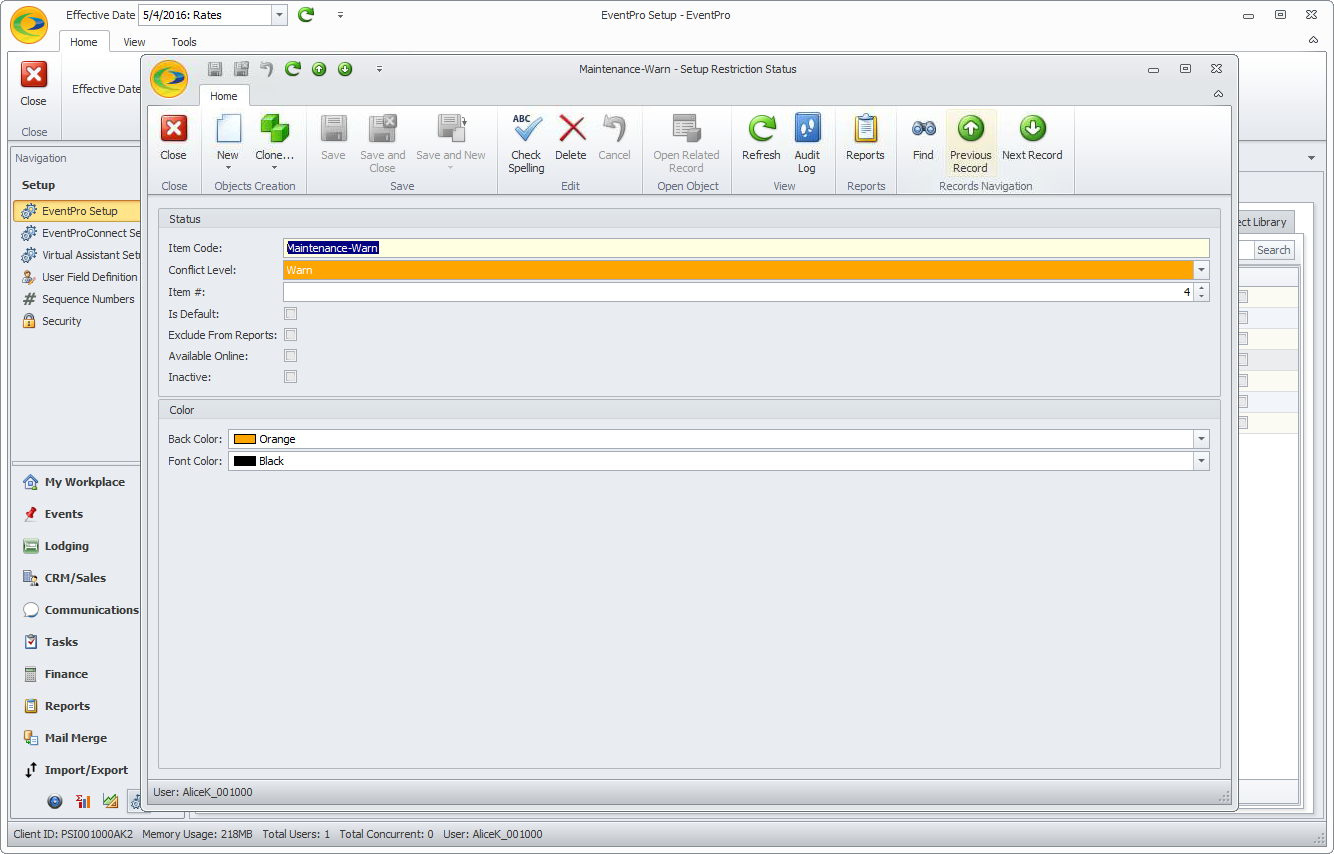The width and height of the screenshot is (1334, 854).
Task: Select EventProConnect Setup in navigation
Action: click(79, 233)
